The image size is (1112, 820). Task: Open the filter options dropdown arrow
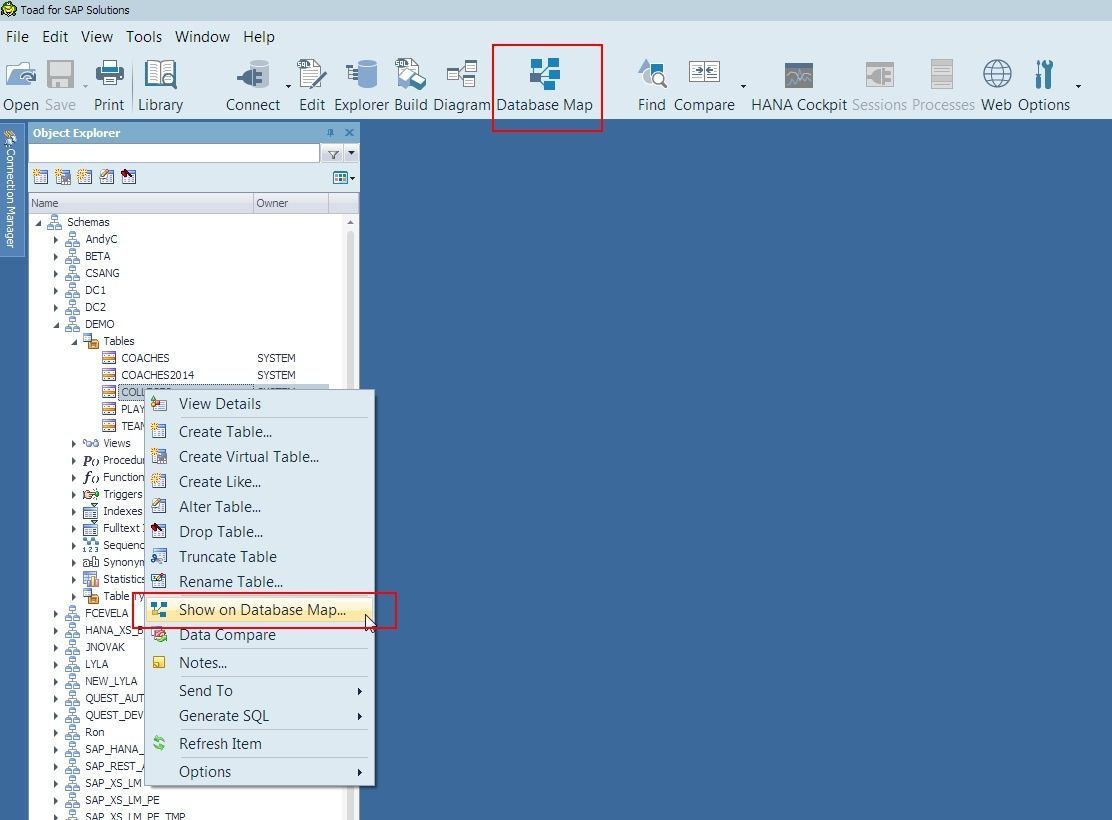click(x=351, y=154)
